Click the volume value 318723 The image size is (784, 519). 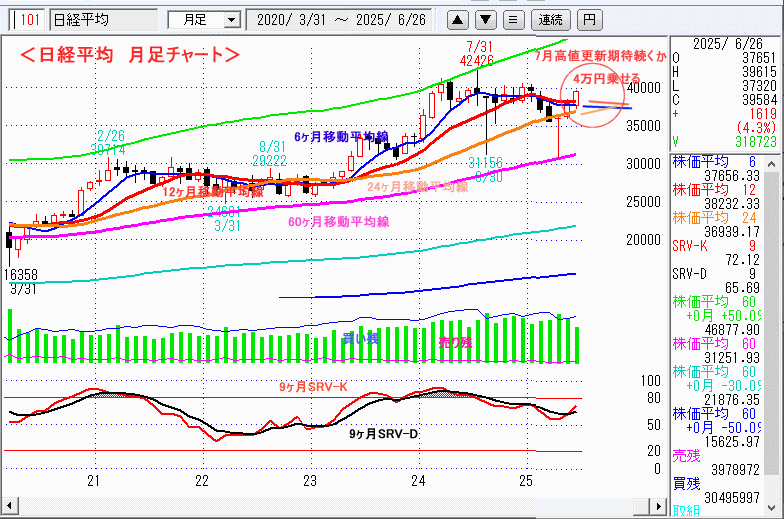[x=756, y=142]
